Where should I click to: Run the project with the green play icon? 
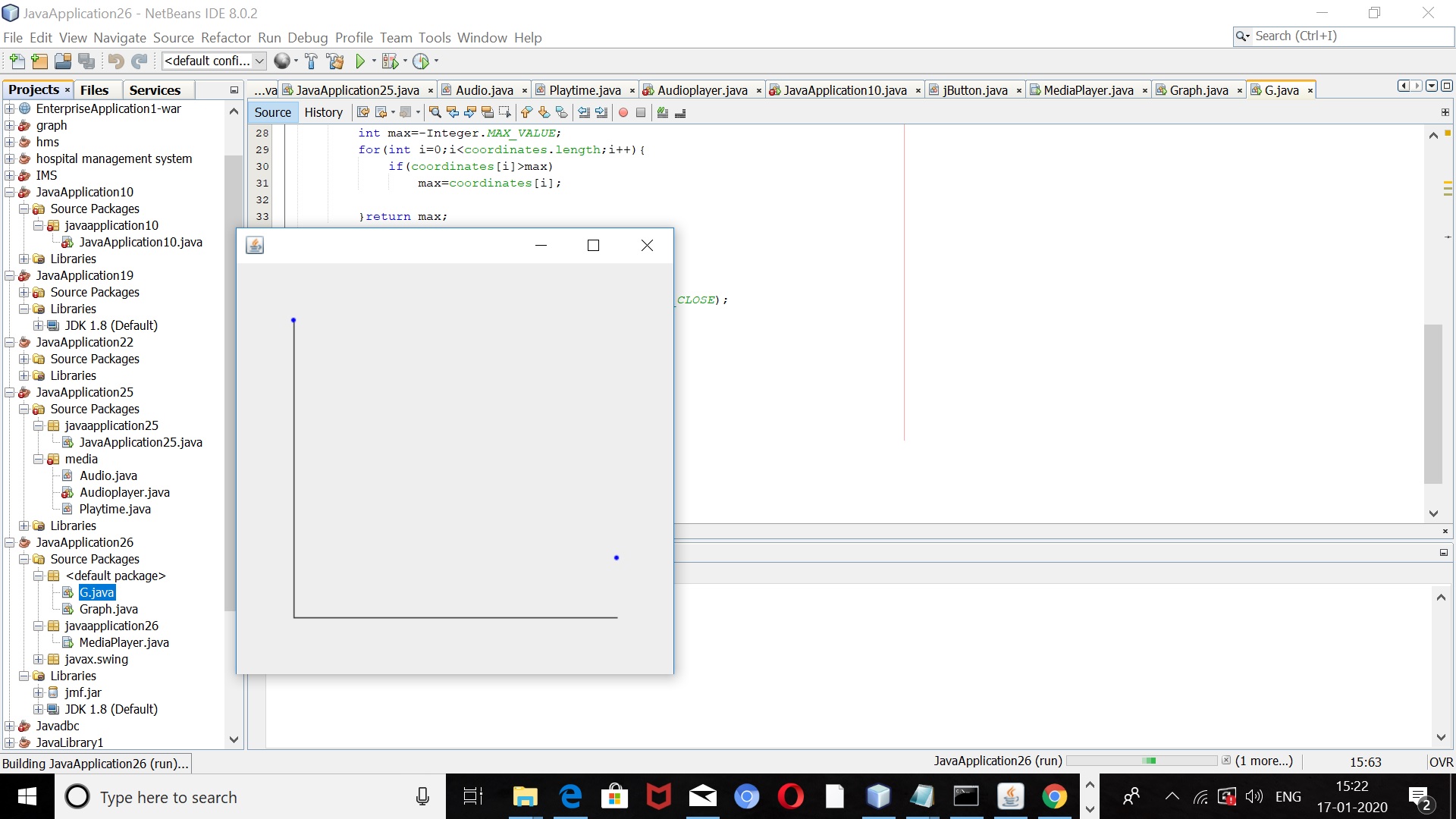(x=360, y=61)
